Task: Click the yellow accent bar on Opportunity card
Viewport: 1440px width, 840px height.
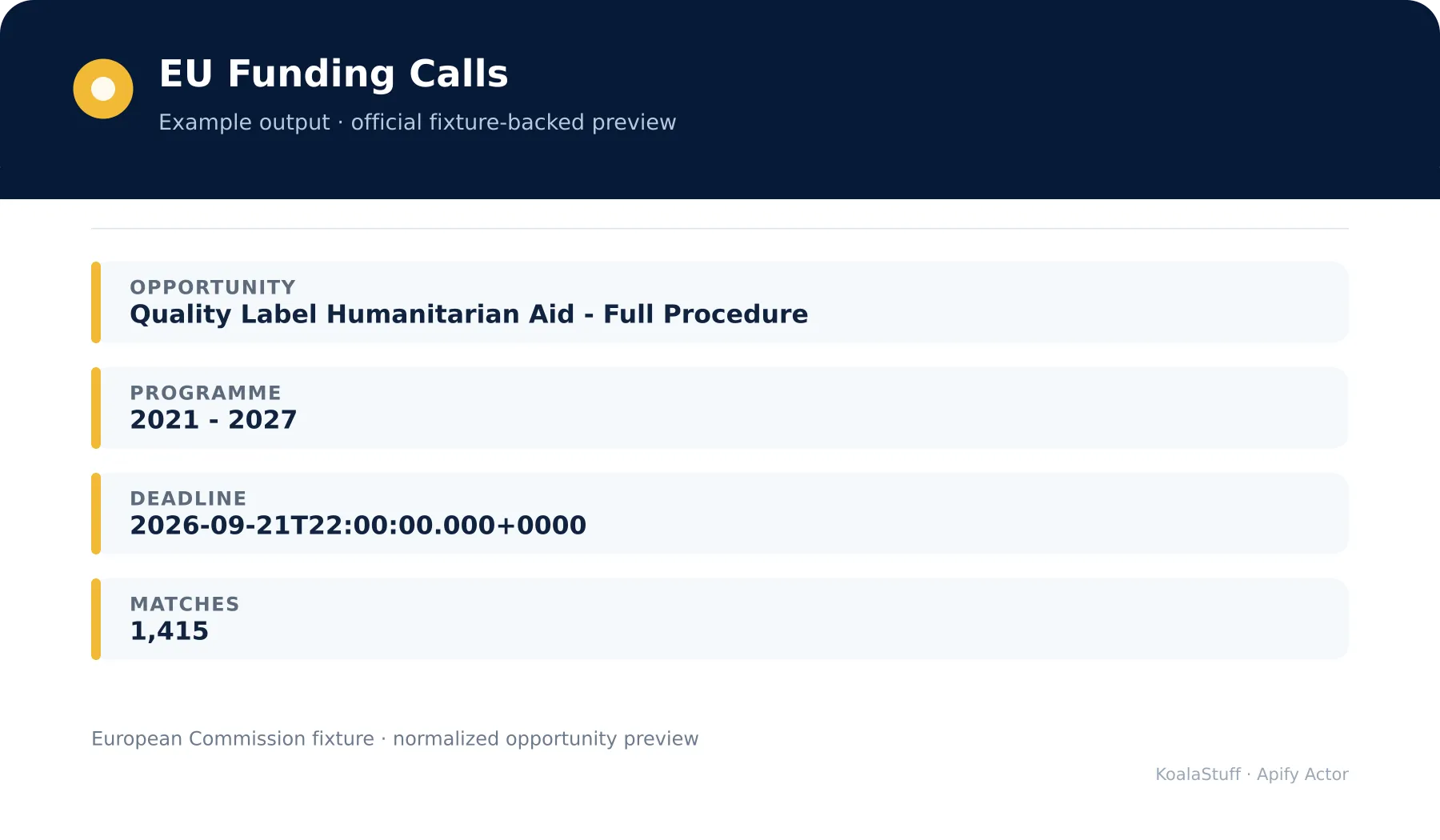Action: pos(96,302)
